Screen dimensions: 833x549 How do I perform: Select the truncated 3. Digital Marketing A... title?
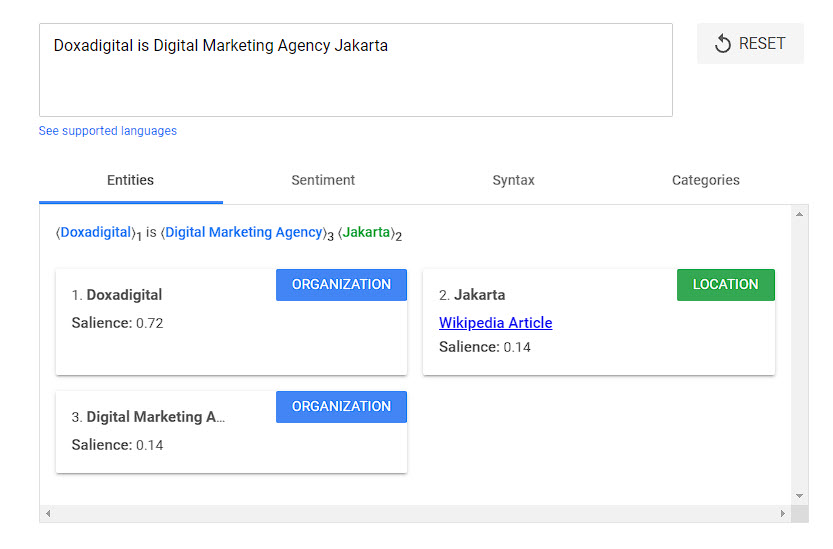point(148,417)
